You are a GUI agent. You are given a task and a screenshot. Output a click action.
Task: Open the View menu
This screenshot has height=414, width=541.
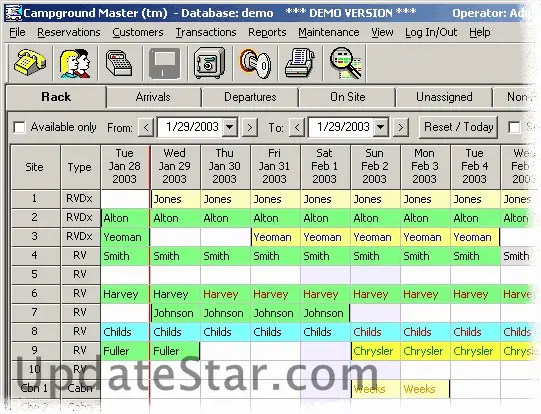point(382,32)
